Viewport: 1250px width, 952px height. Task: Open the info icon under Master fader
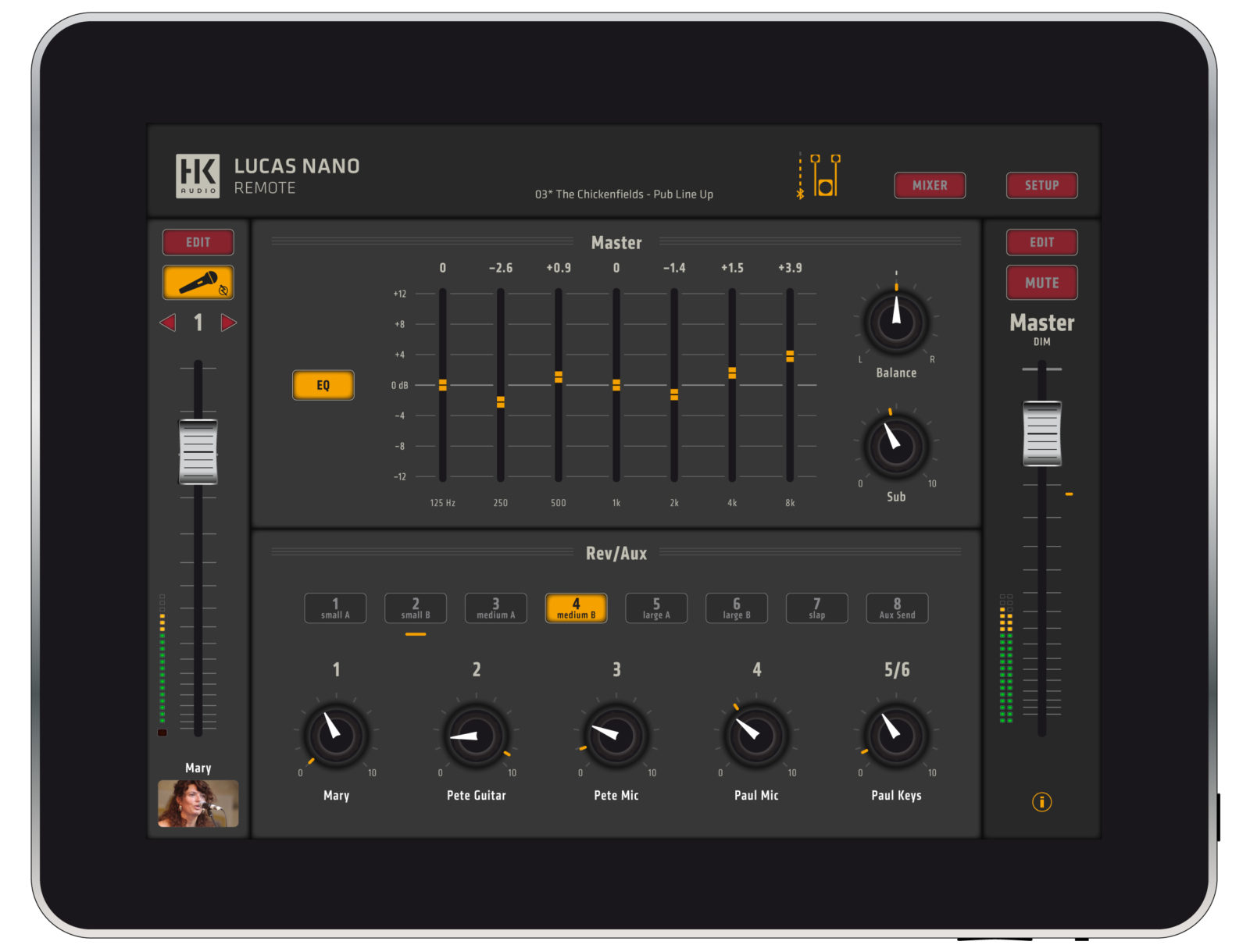click(x=1041, y=802)
